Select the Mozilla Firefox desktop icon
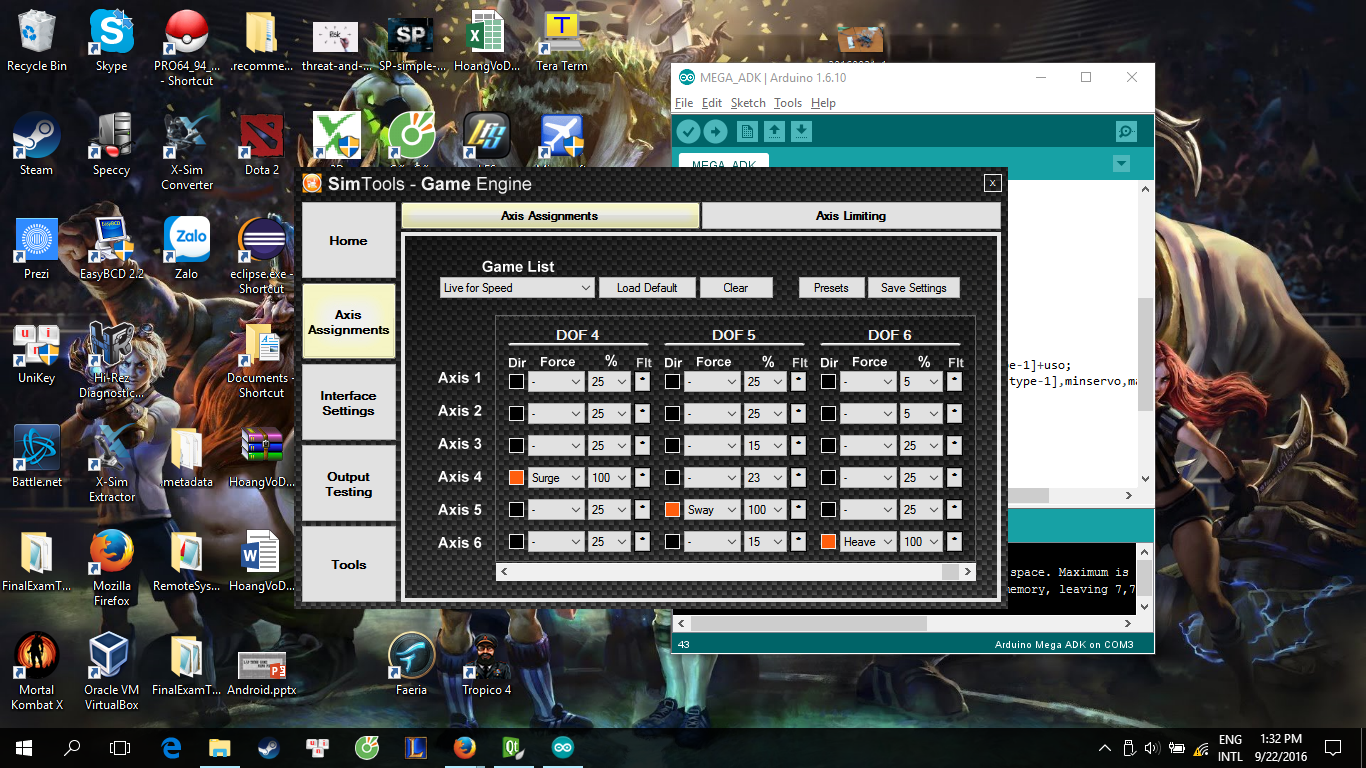Screen dimensions: 1366x768 coord(111,568)
